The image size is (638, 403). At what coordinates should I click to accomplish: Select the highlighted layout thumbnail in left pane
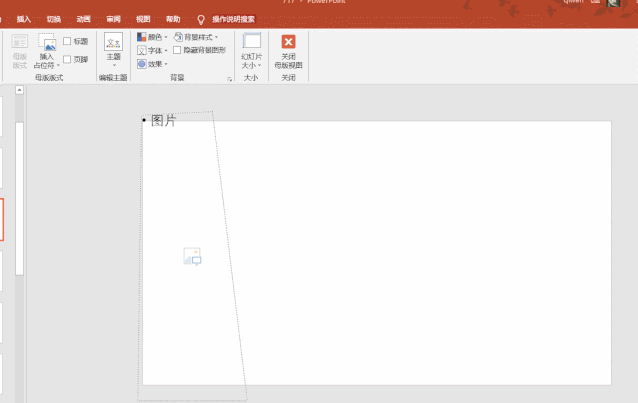(1, 219)
